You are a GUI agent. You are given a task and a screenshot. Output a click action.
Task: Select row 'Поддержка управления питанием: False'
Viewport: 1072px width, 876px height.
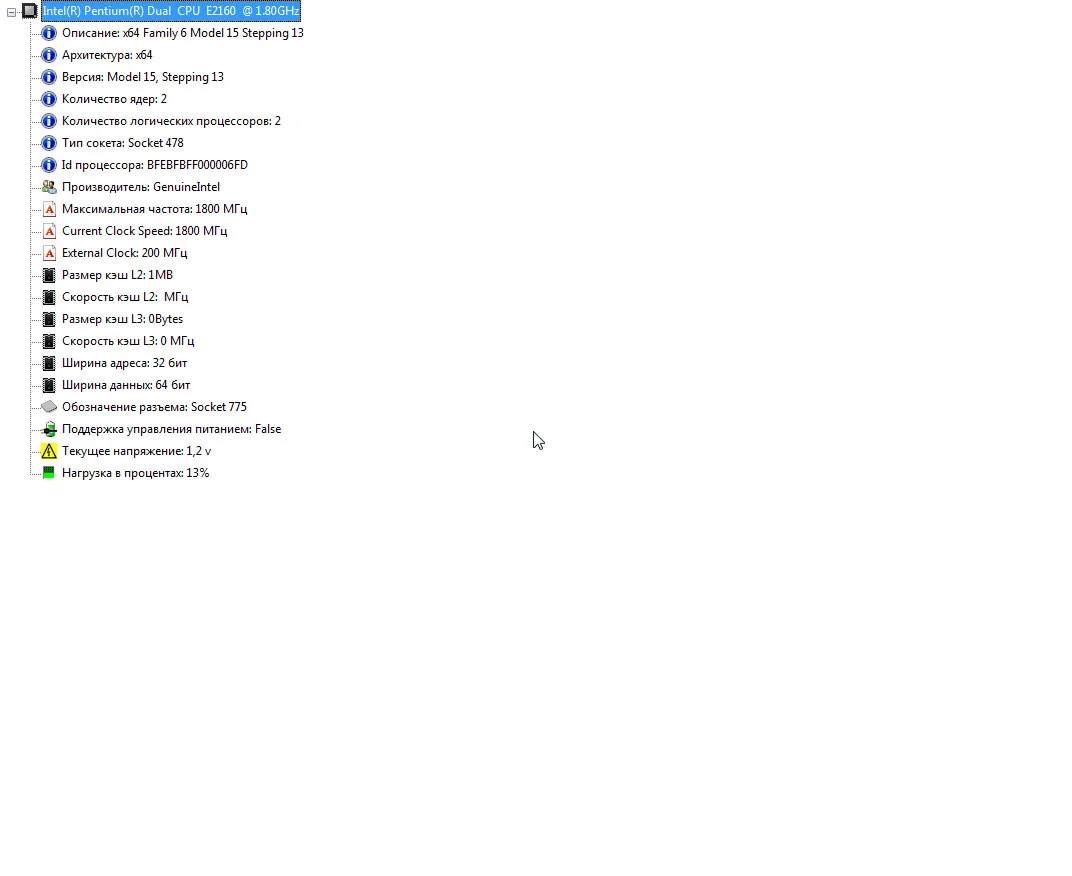tap(172, 429)
